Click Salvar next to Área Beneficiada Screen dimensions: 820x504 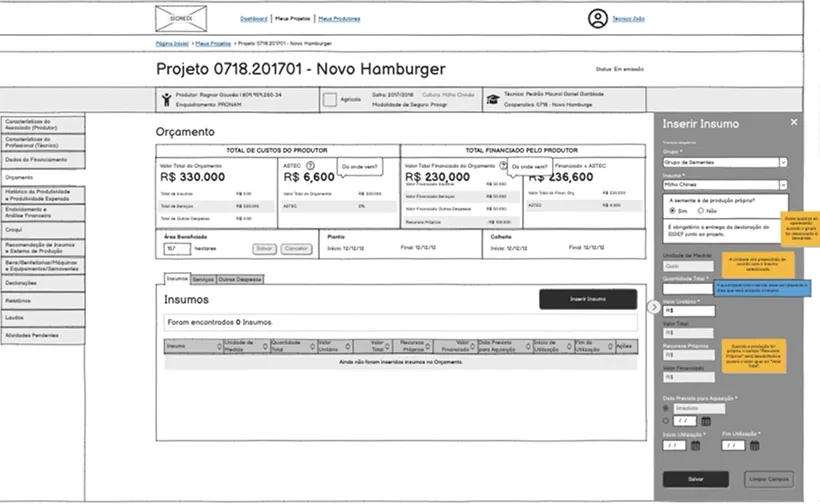click(264, 248)
